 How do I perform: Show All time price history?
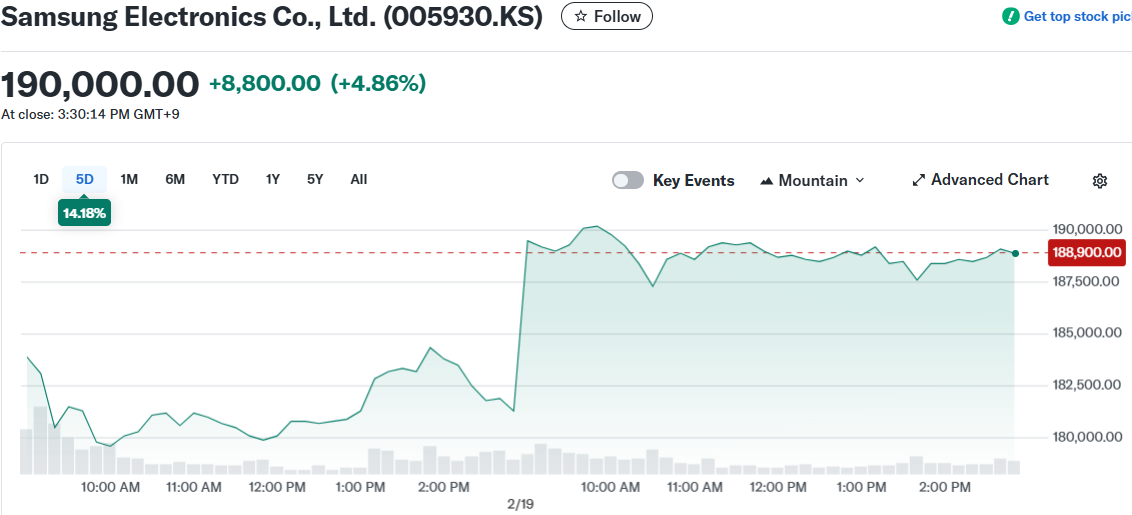[x=359, y=179]
